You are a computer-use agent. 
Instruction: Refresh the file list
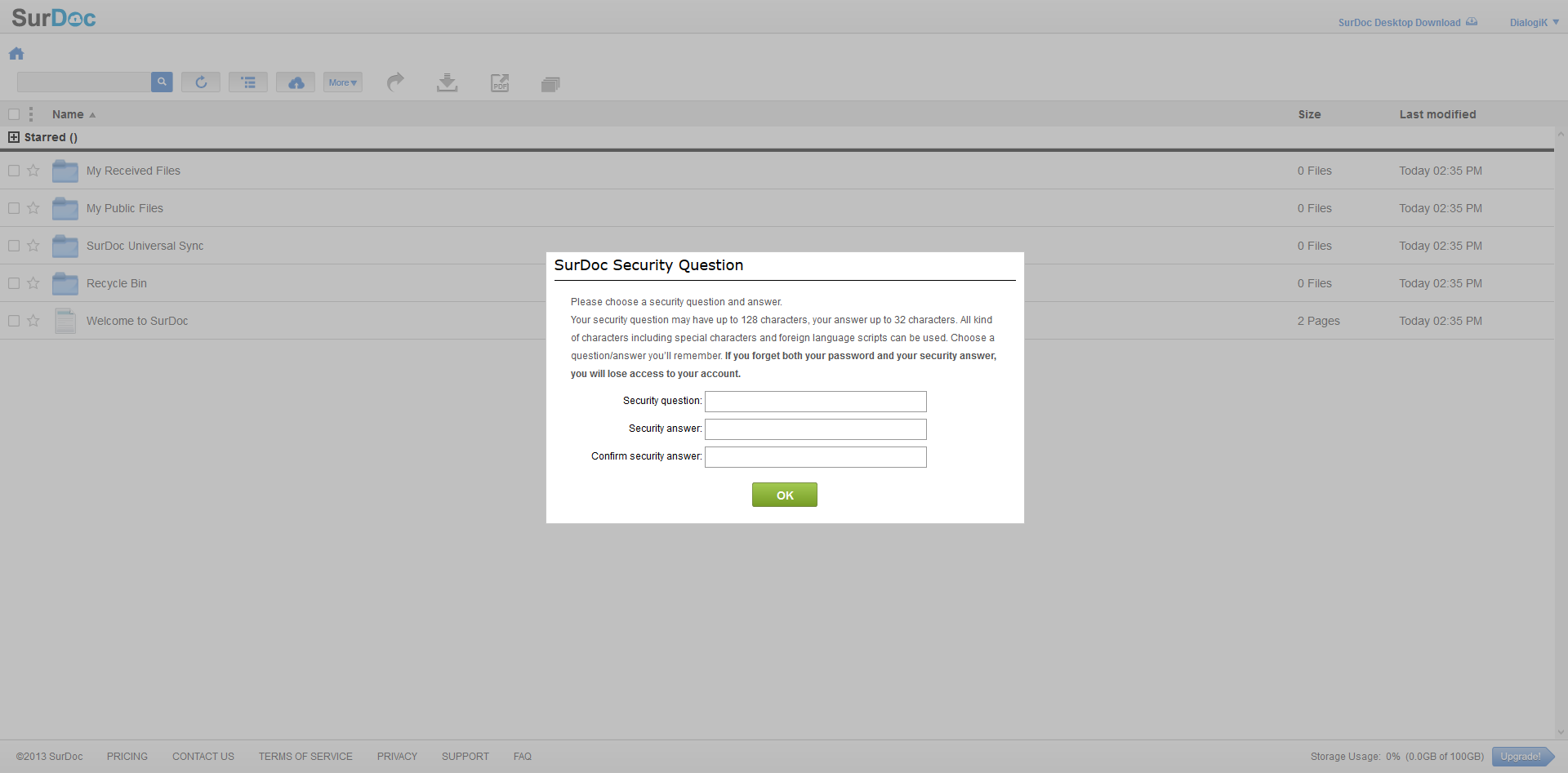click(201, 82)
